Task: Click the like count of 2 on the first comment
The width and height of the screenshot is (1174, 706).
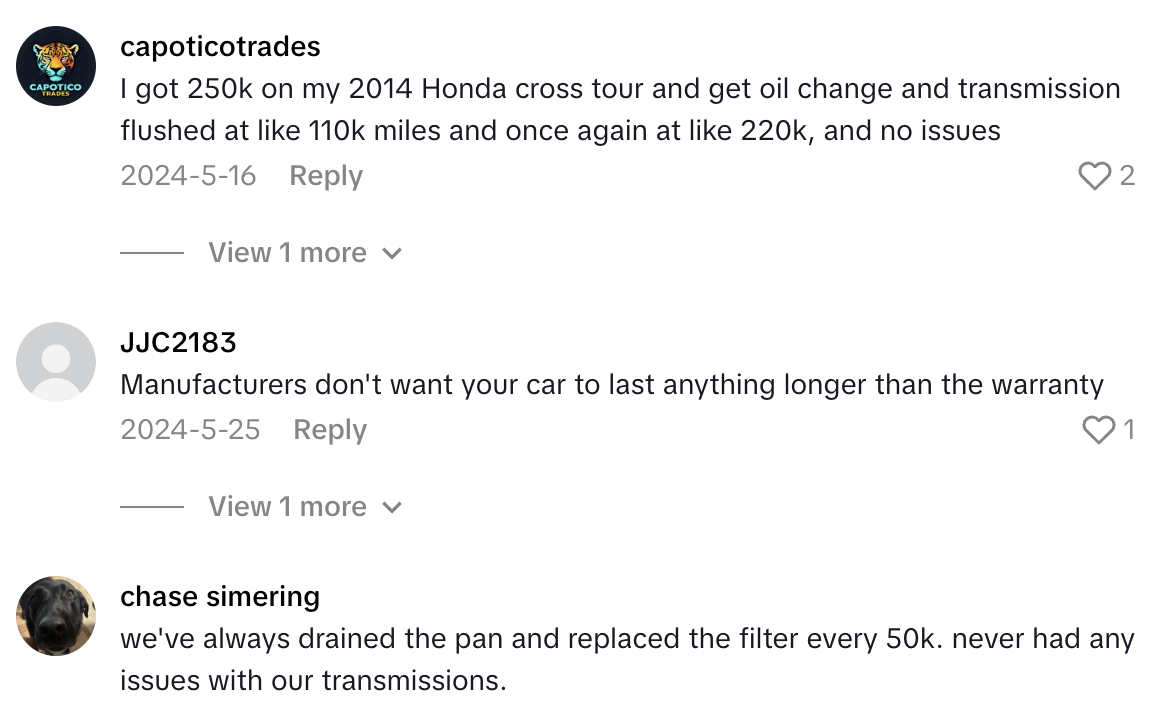Action: (x=1129, y=175)
